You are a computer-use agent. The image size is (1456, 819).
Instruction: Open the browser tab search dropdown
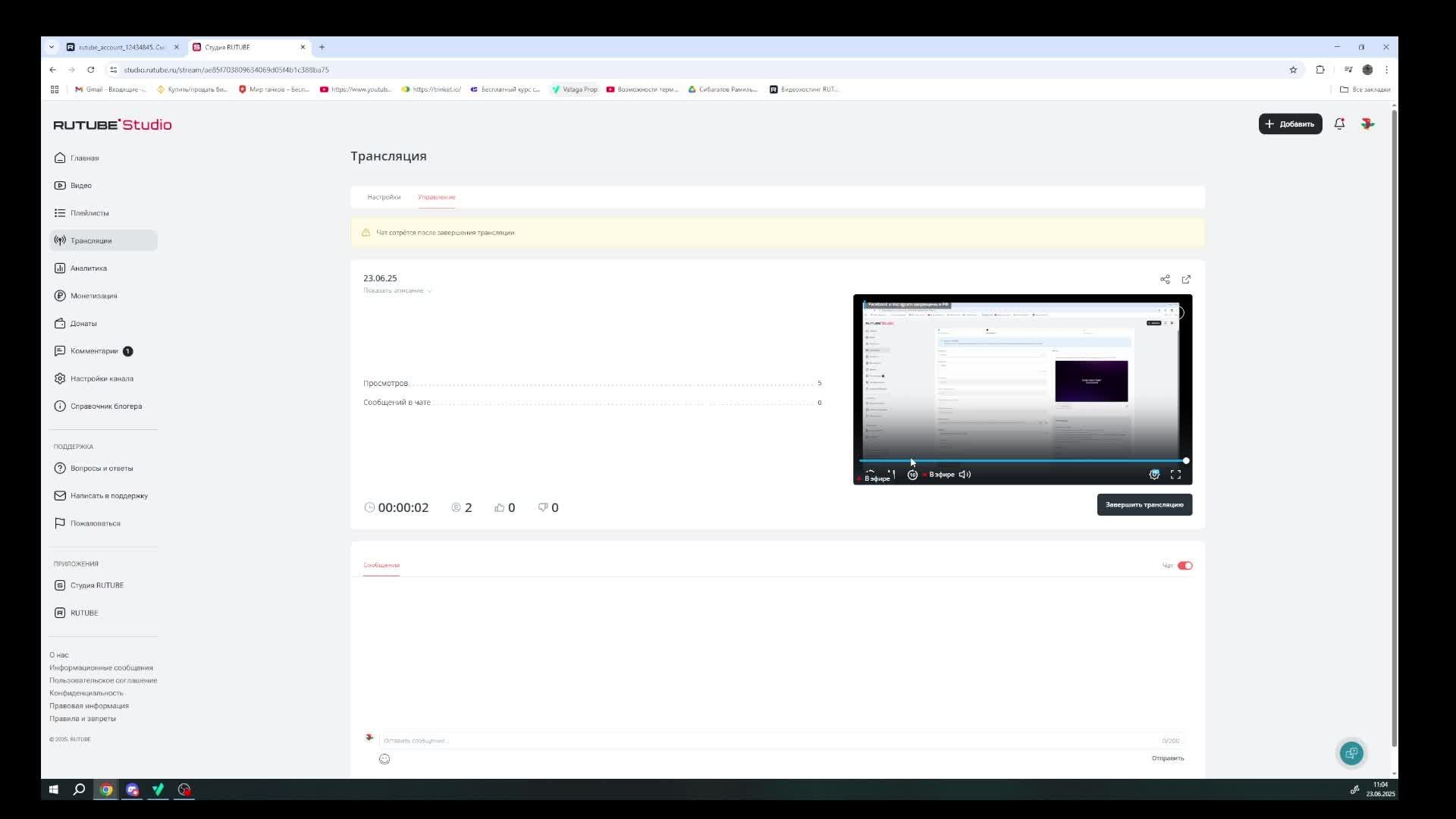52,47
